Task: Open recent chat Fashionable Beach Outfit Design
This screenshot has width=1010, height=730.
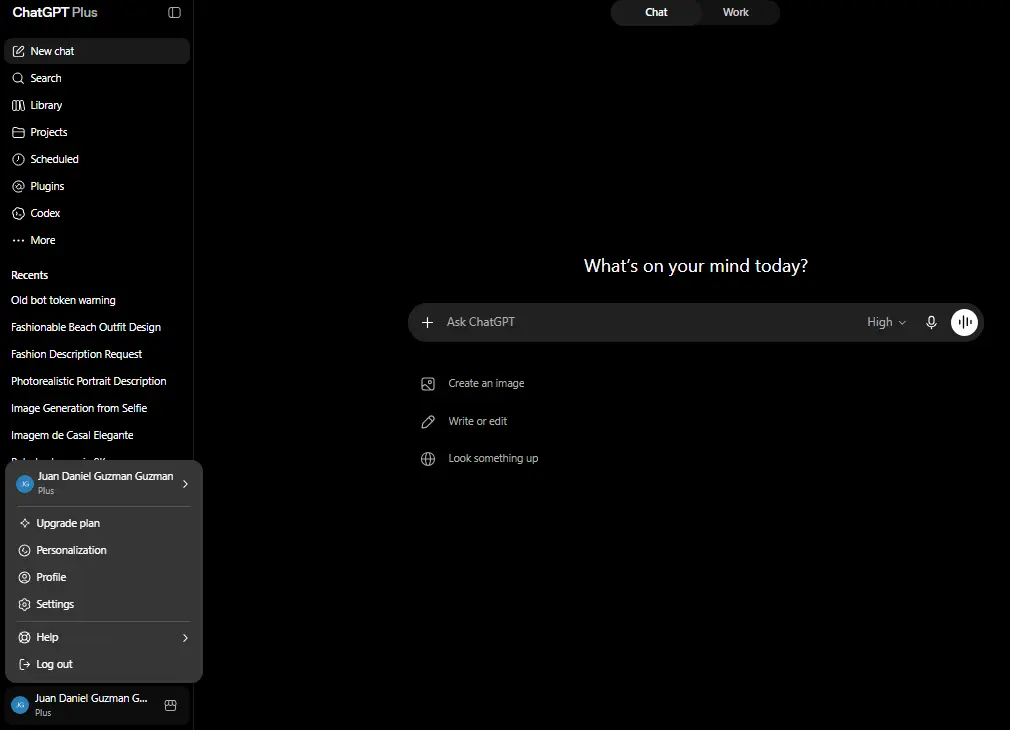Action: pyautogui.click(x=86, y=327)
